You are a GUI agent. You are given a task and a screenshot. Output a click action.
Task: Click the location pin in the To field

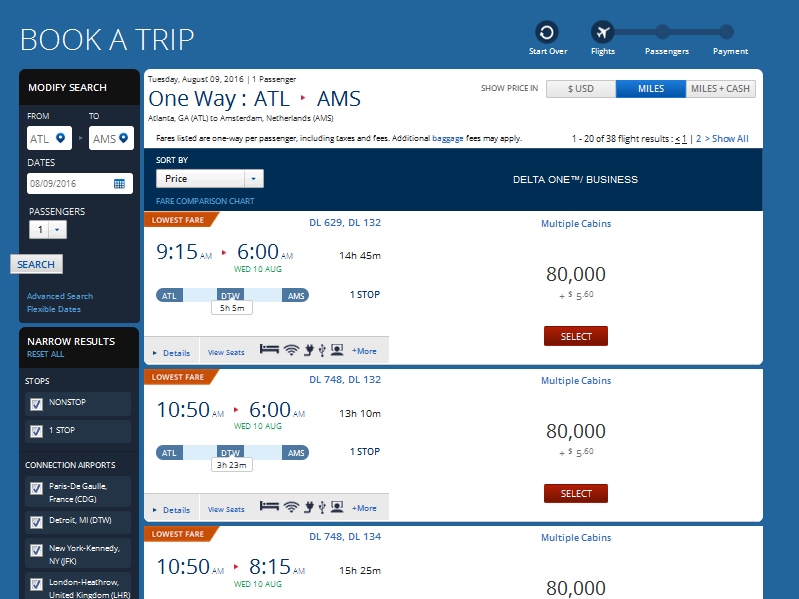[124, 139]
